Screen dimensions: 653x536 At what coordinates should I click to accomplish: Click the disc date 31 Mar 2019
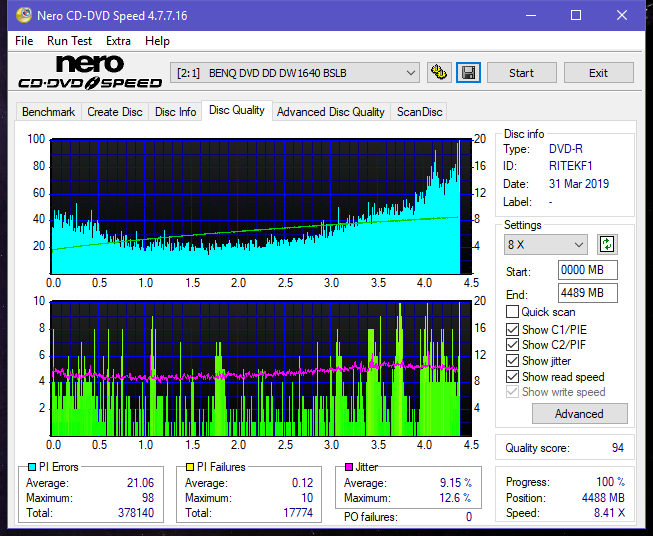(x=578, y=184)
